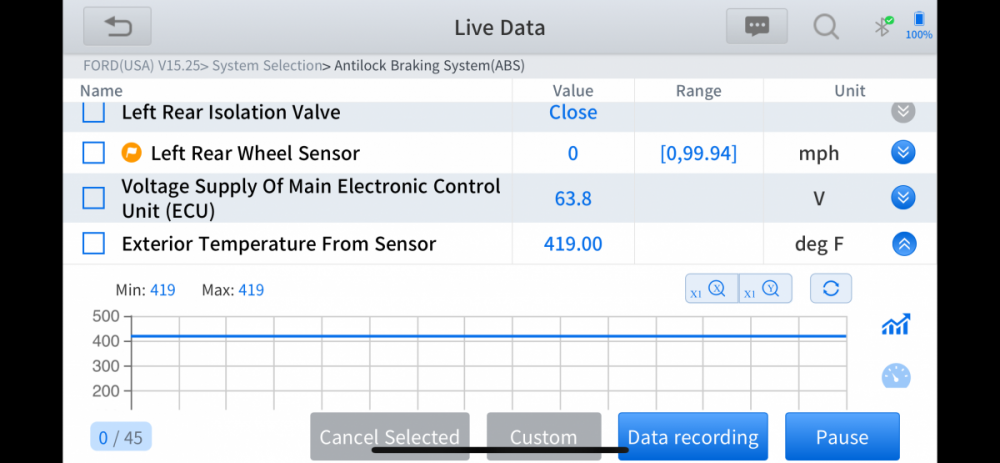Zoom the graph Y axis
Image resolution: width=1000 pixels, height=463 pixels.
click(x=765, y=289)
